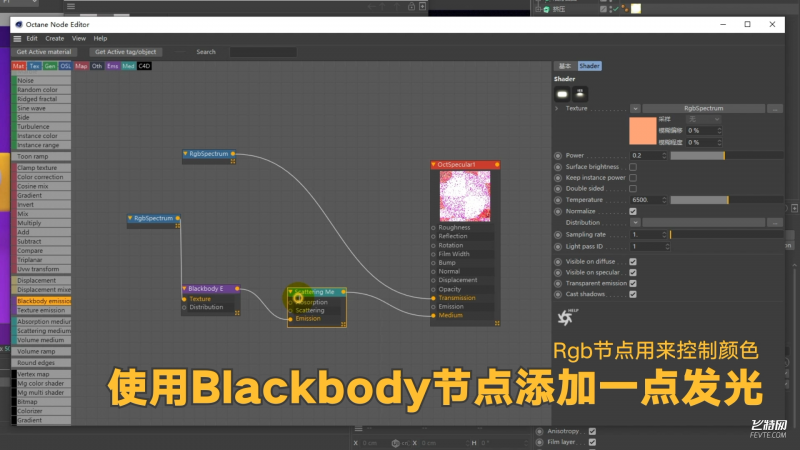Click the upper RgbSpectrum node output port
The image size is (800, 450).
coord(233,154)
